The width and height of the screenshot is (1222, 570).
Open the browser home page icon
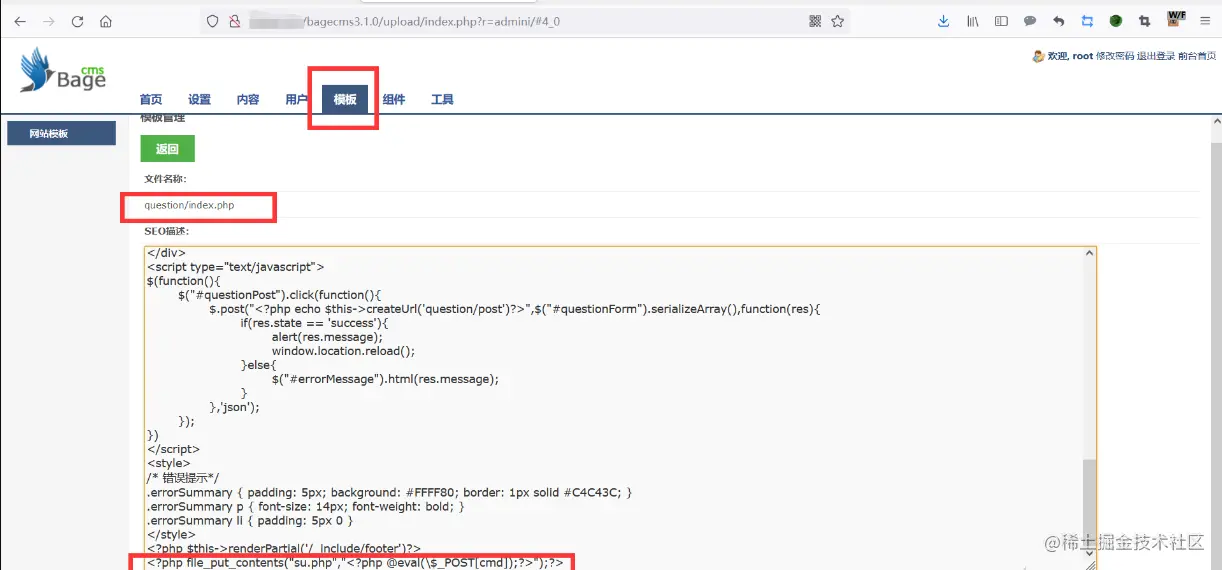coord(106,21)
